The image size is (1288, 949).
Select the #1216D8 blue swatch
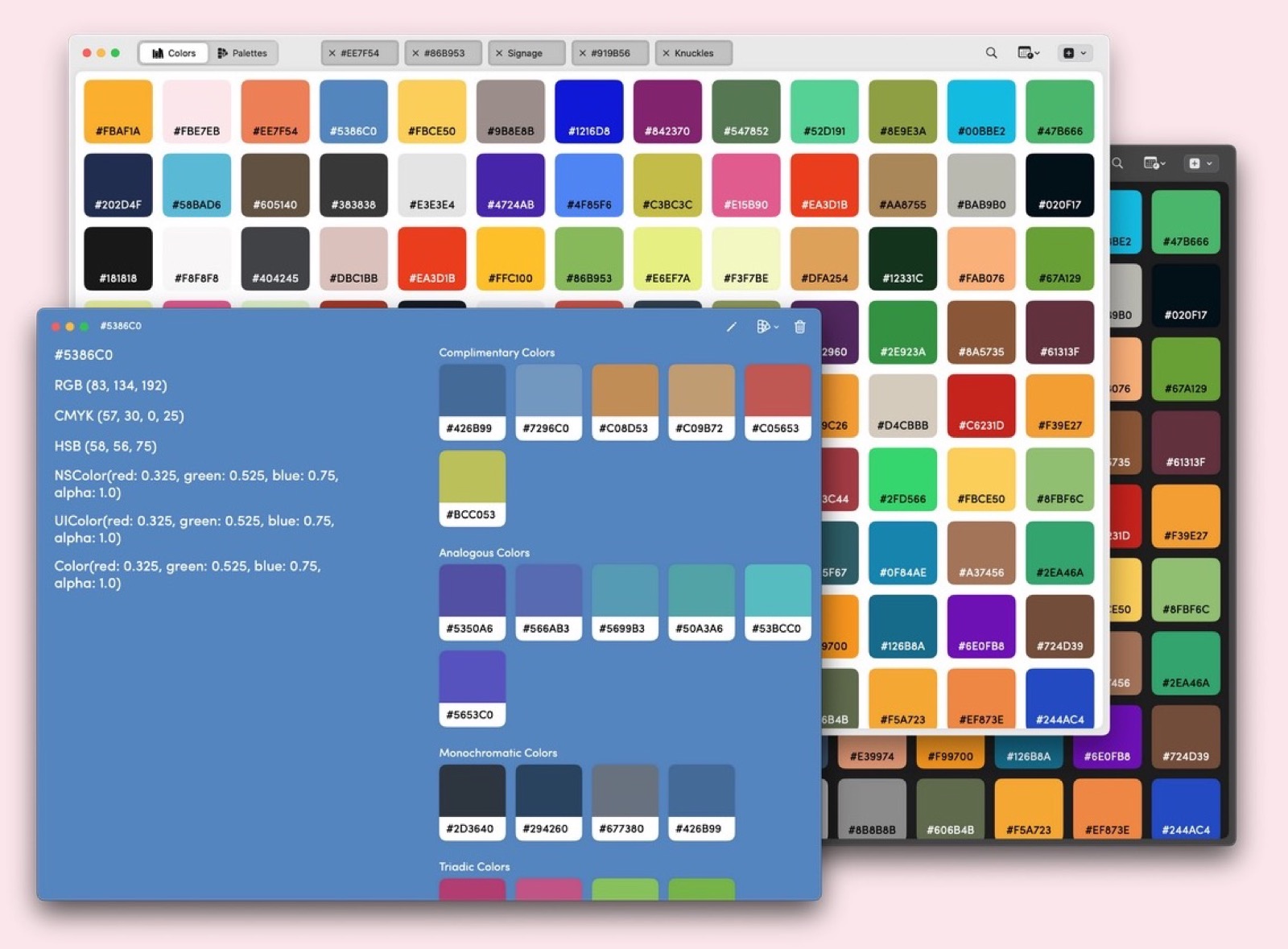(589, 111)
